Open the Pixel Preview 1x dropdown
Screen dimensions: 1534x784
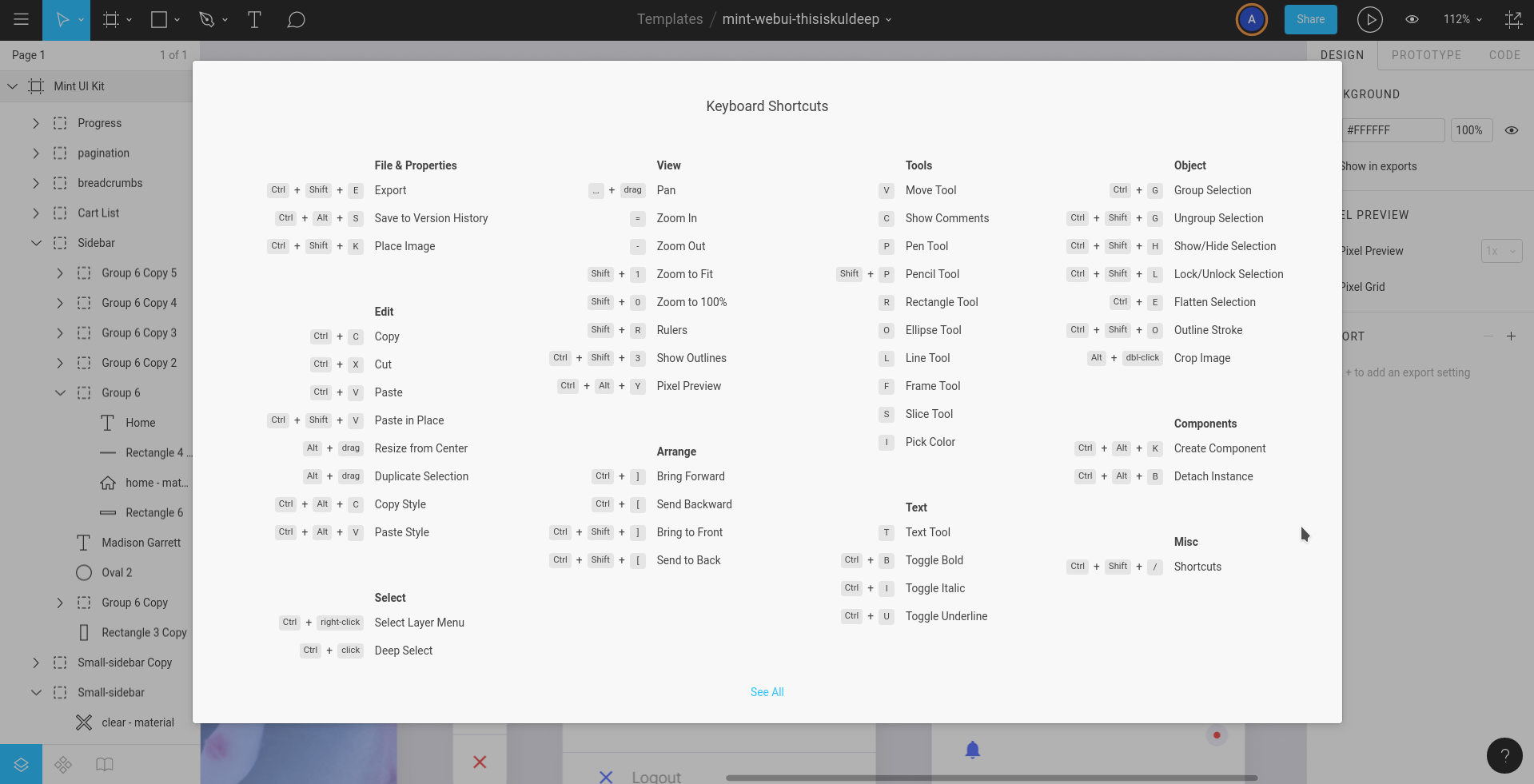tap(1501, 251)
